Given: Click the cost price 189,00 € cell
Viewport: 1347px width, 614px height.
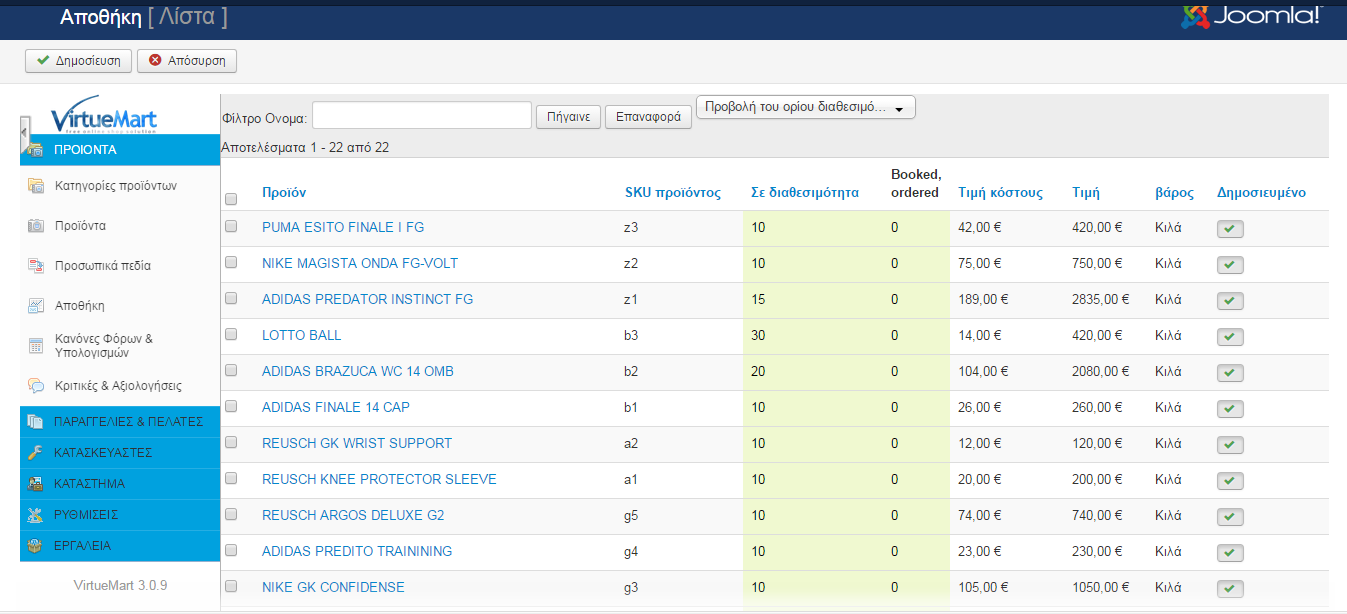Looking at the screenshot, I should (x=983, y=299).
